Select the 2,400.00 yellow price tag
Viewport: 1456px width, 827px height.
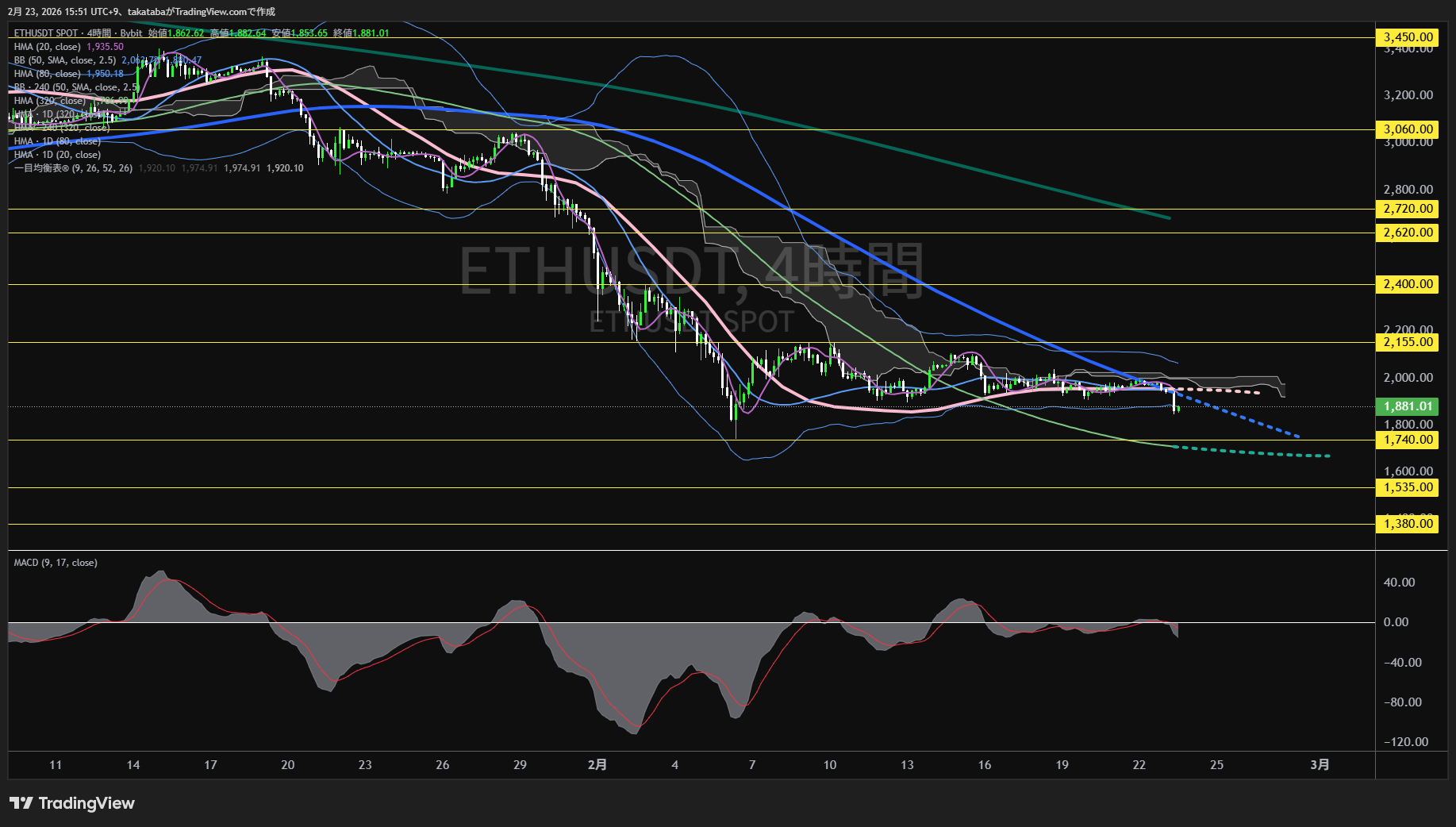(x=1408, y=284)
